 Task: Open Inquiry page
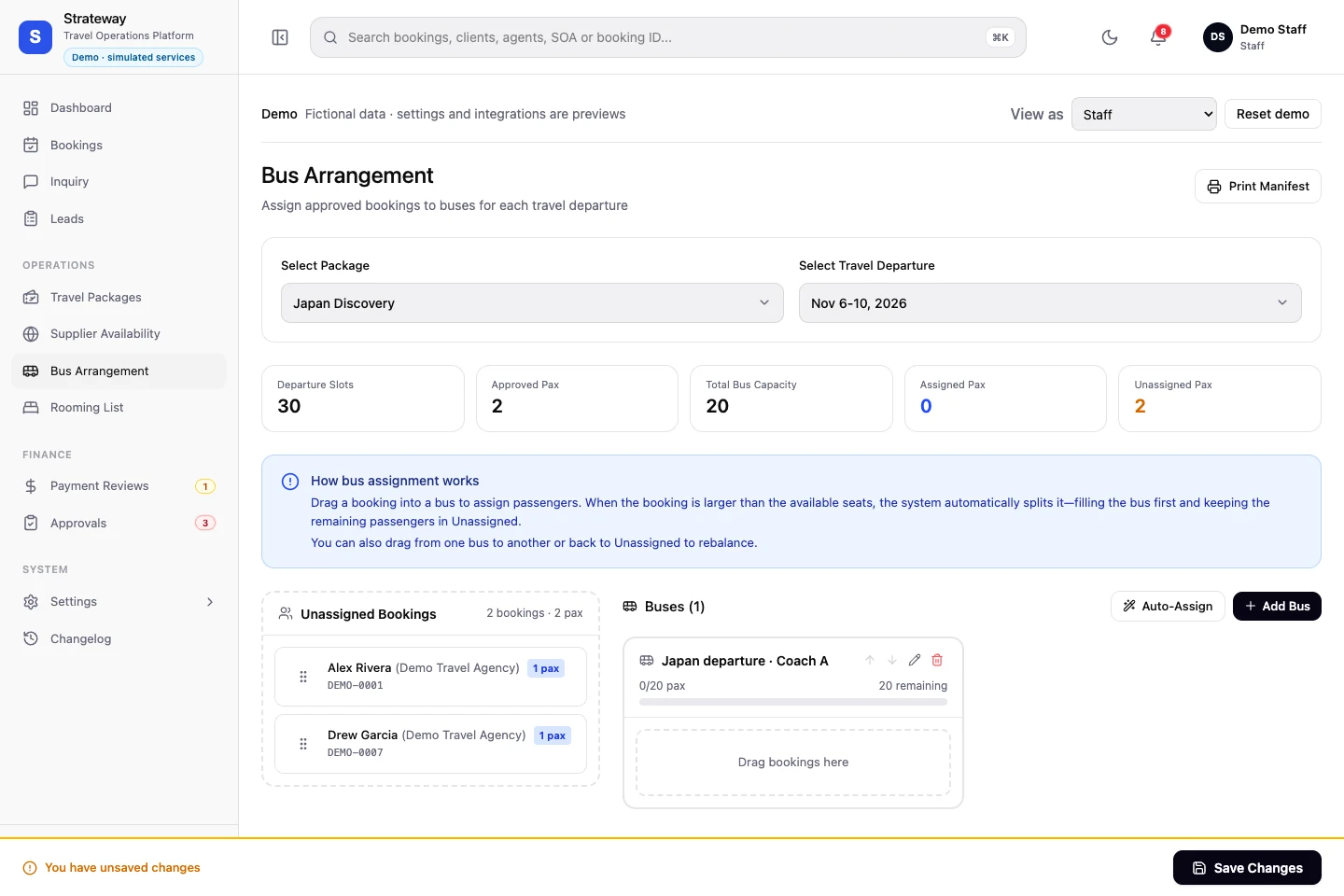coord(119,182)
